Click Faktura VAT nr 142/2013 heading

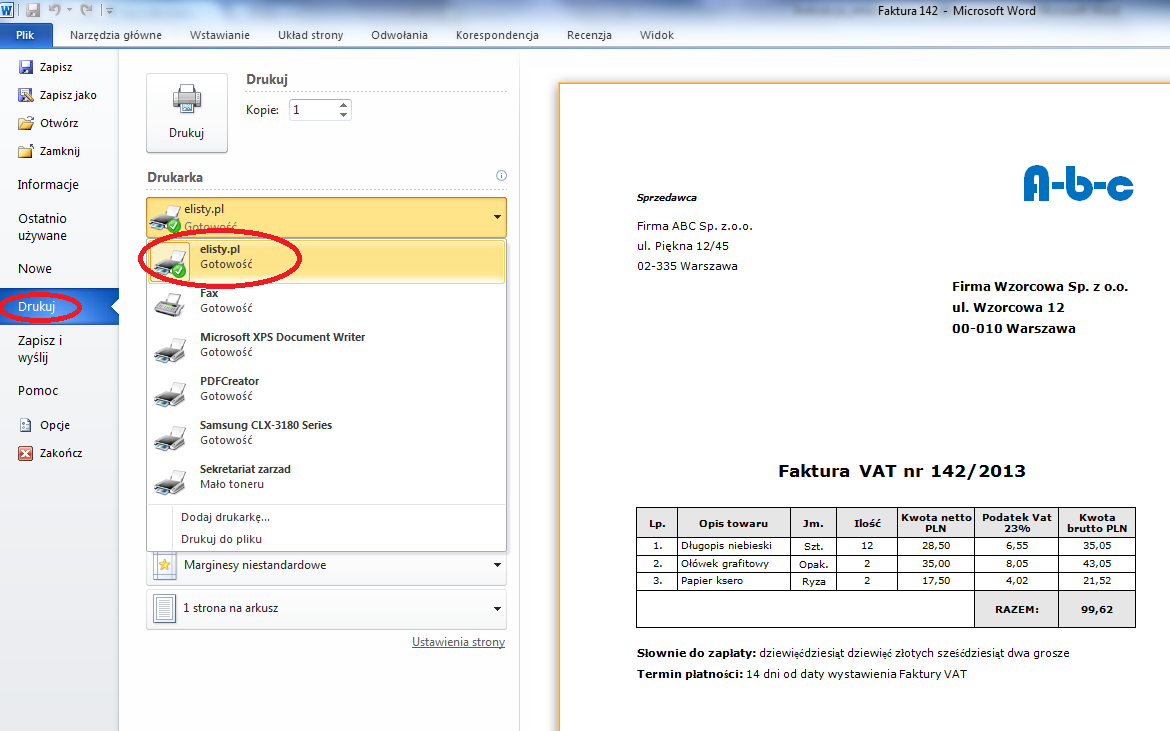[901, 471]
